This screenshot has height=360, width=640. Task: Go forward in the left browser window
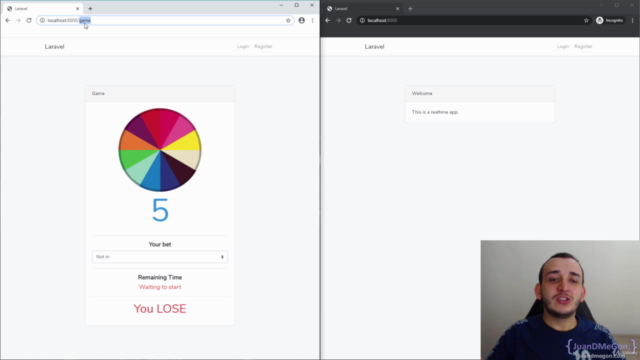pos(18,20)
